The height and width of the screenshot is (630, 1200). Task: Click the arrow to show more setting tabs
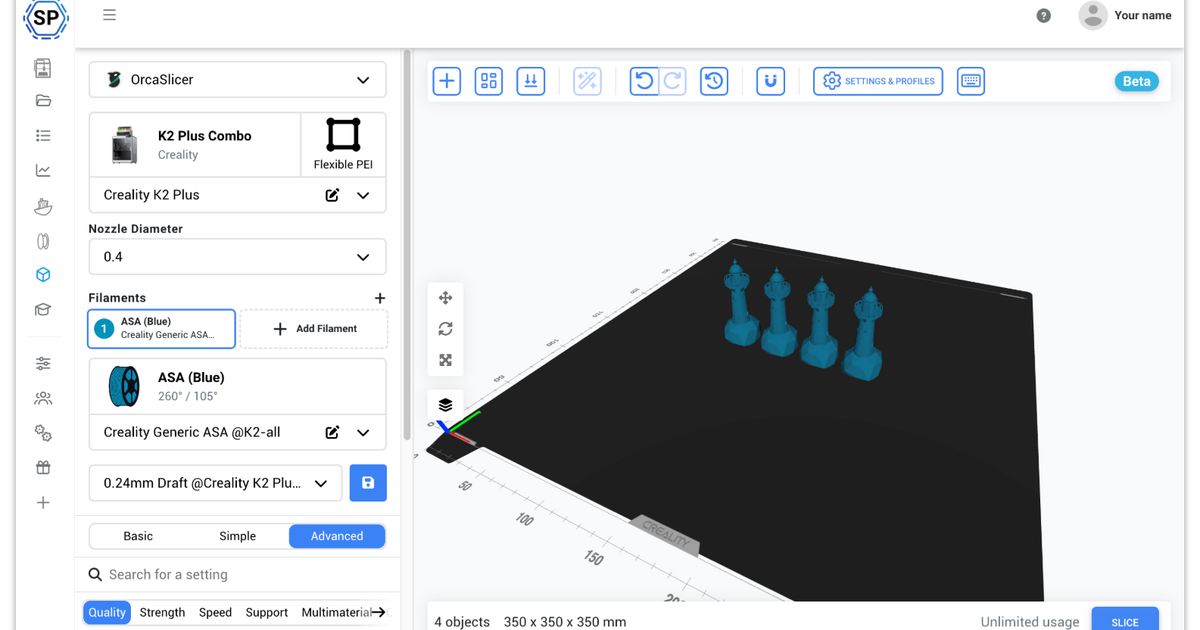379,612
